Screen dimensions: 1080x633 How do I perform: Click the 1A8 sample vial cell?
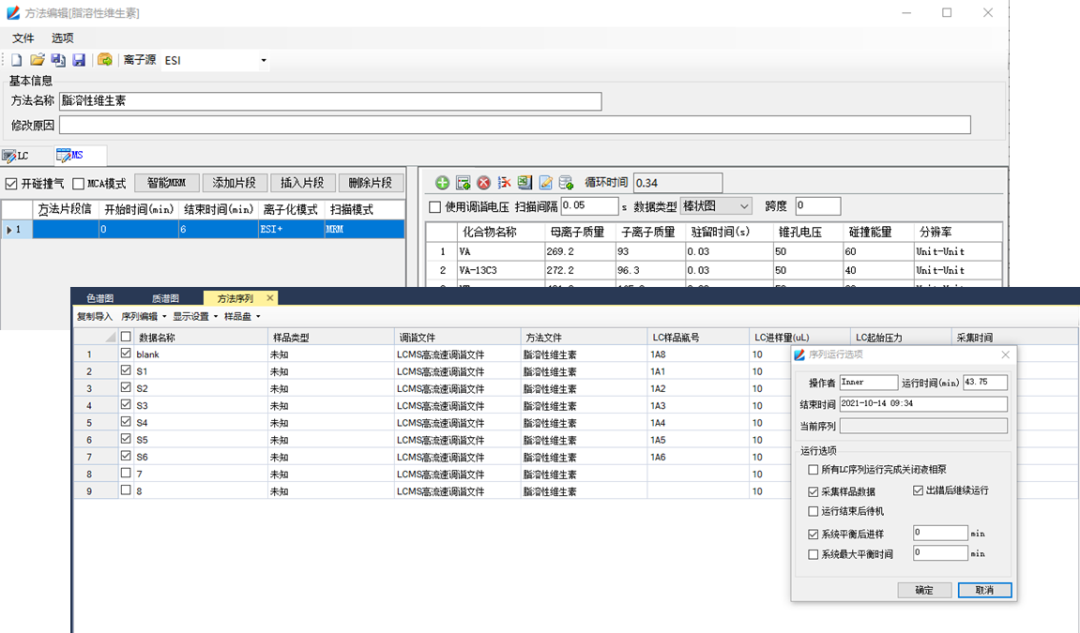(x=697, y=354)
